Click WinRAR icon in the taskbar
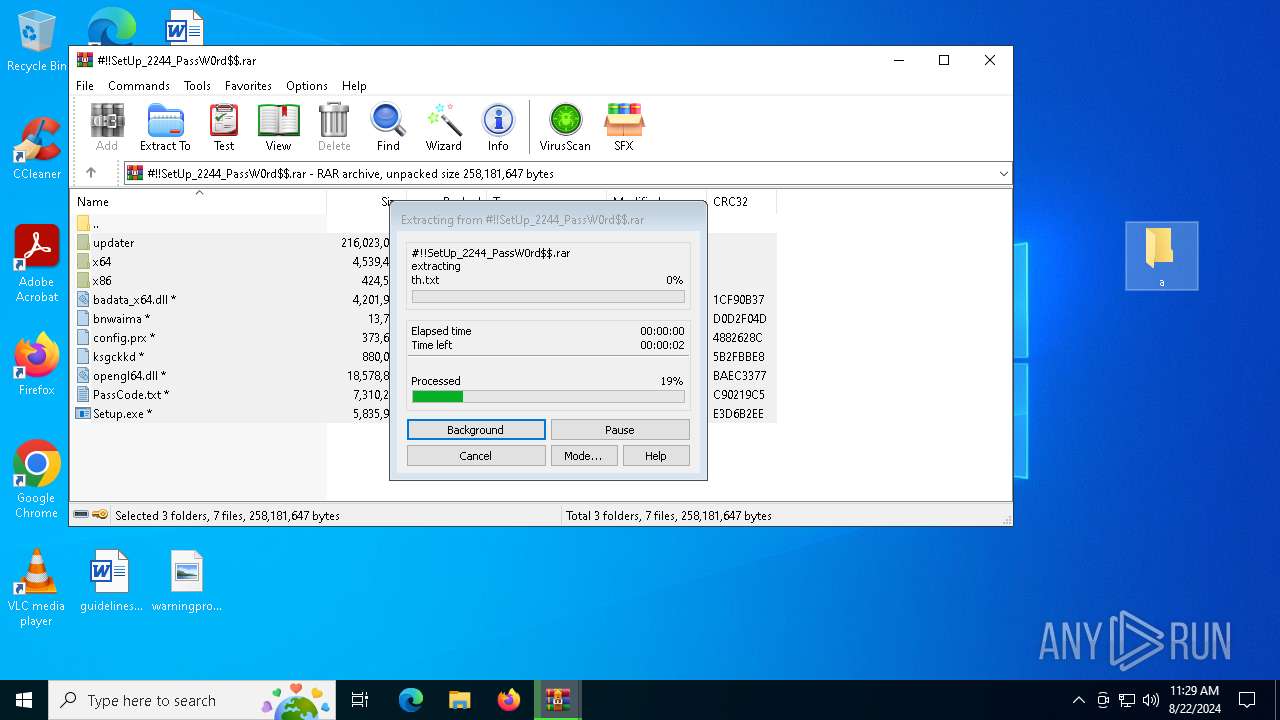Image resolution: width=1280 pixels, height=720 pixels. 557,700
